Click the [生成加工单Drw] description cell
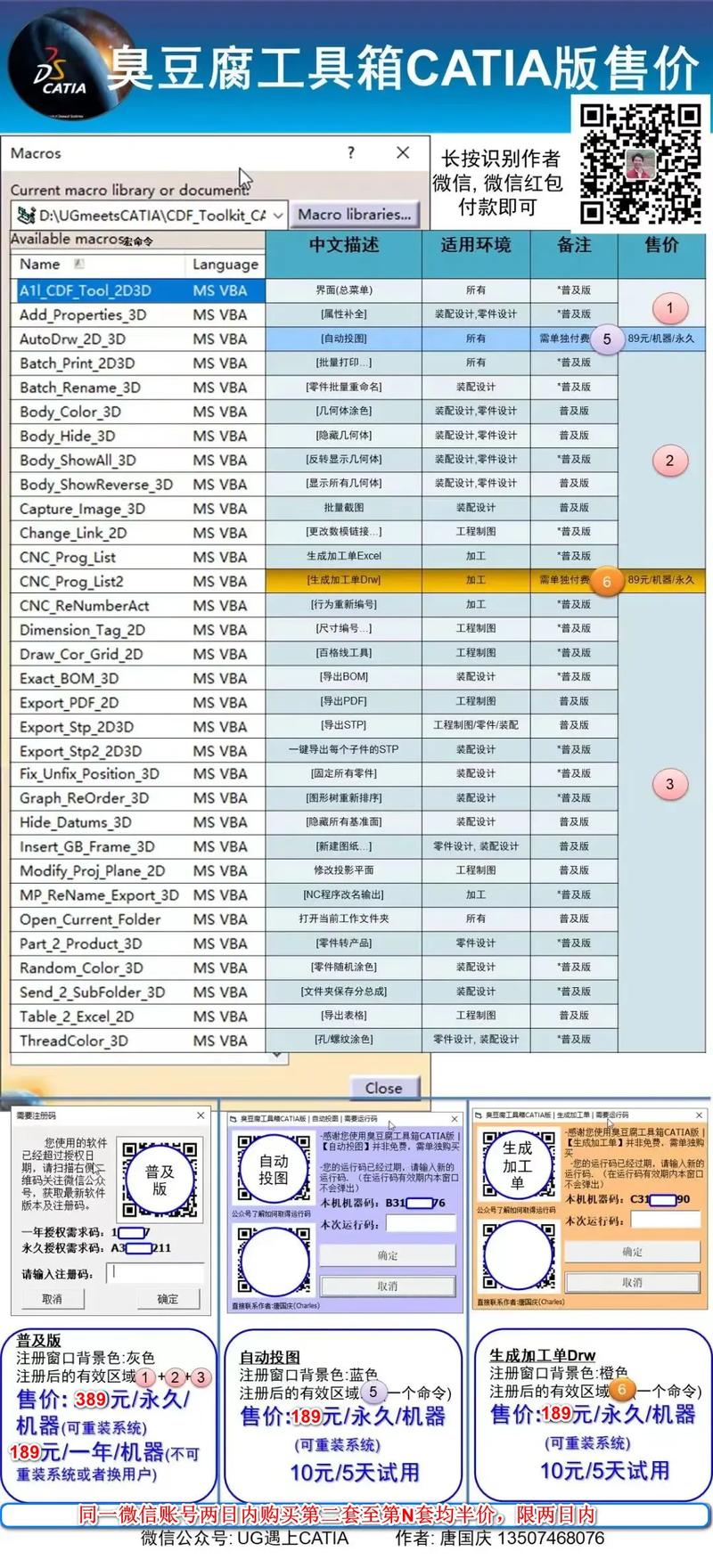 [x=344, y=580]
